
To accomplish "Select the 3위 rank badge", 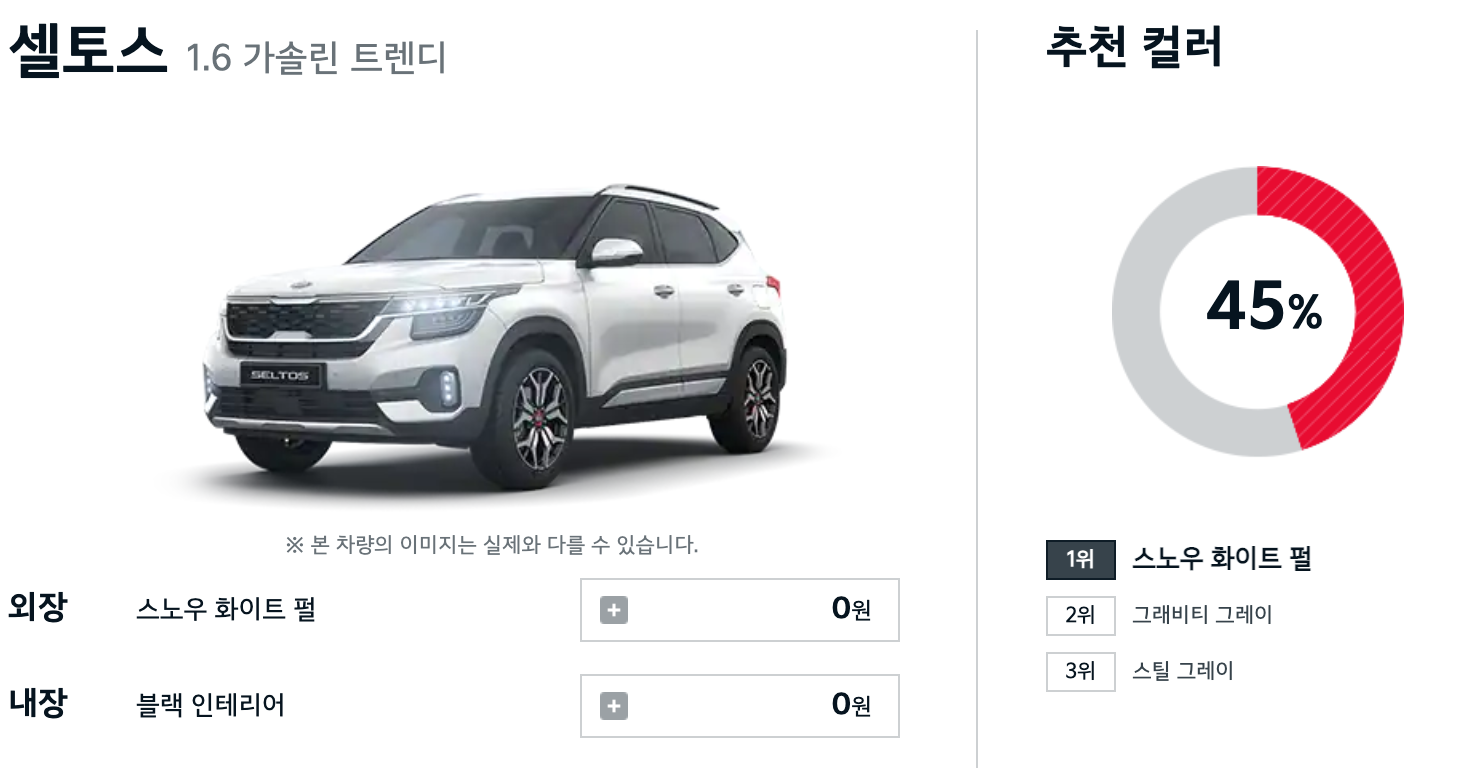I will coord(1080,671).
